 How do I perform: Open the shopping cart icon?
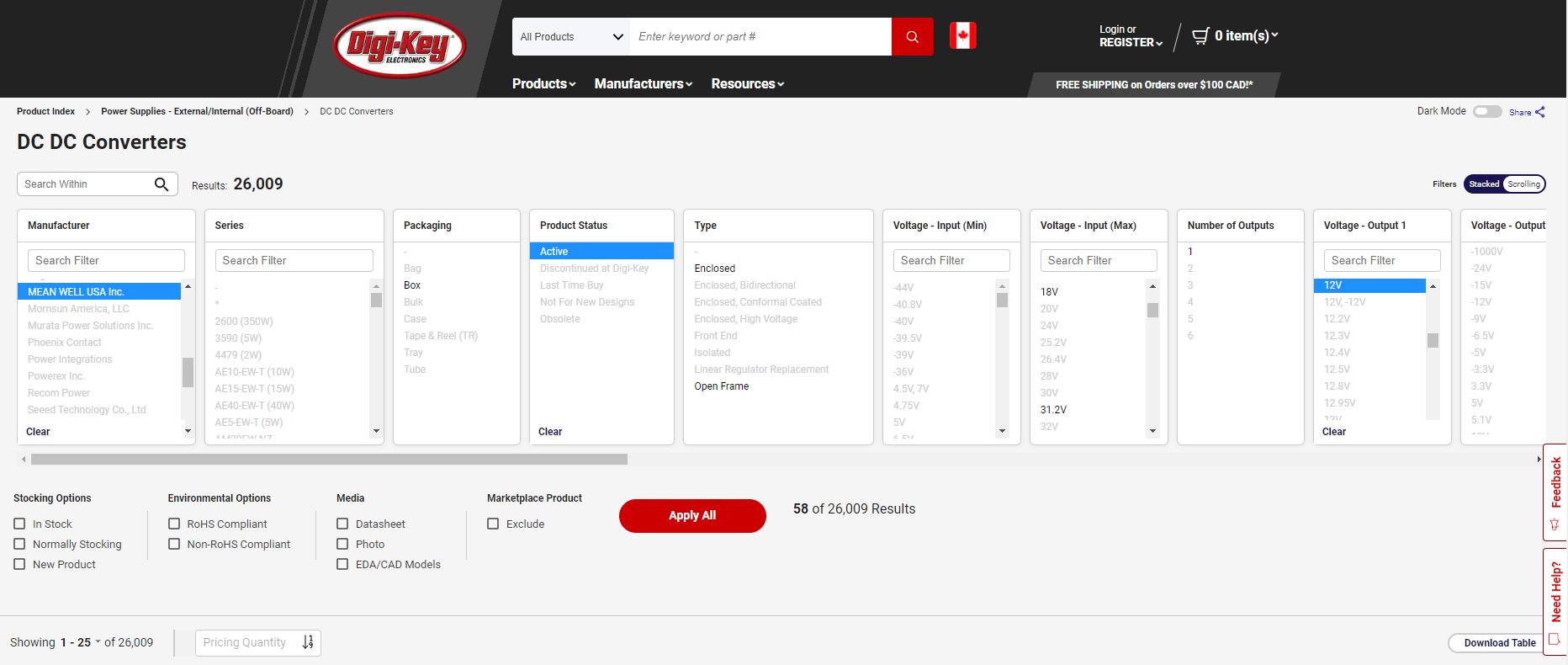1200,35
